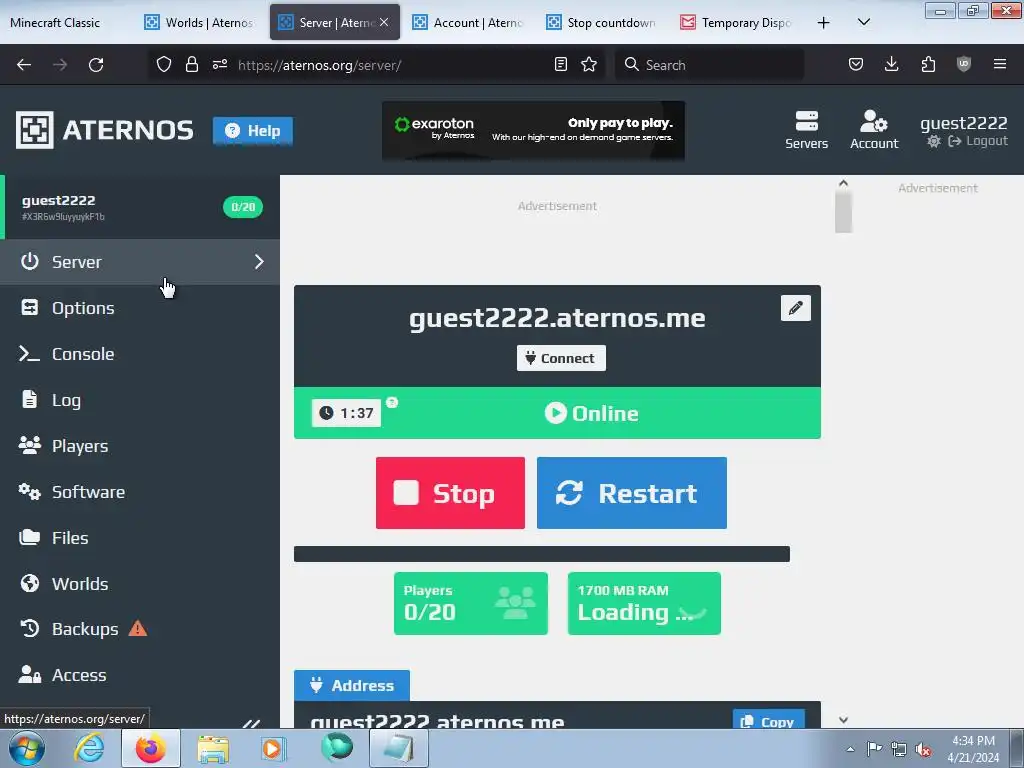The image size is (1024, 768).
Task: Switch to Temporary Disposable tab
Action: click(737, 23)
